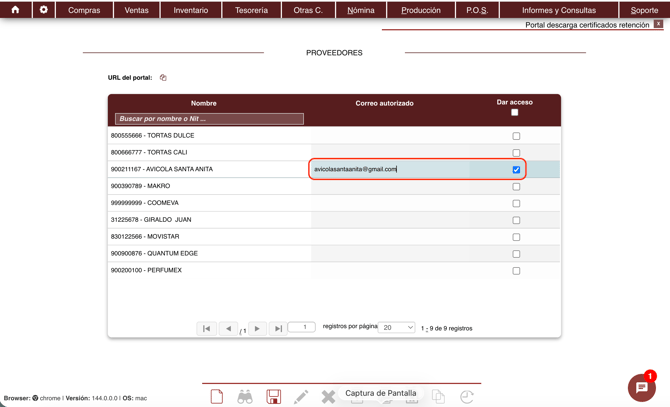Open the Informes y Consultas menu

[x=558, y=10]
